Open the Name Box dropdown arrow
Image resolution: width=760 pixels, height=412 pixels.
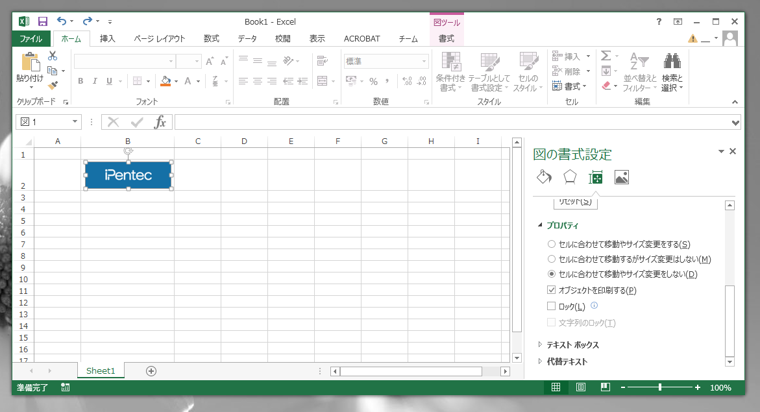coord(75,121)
